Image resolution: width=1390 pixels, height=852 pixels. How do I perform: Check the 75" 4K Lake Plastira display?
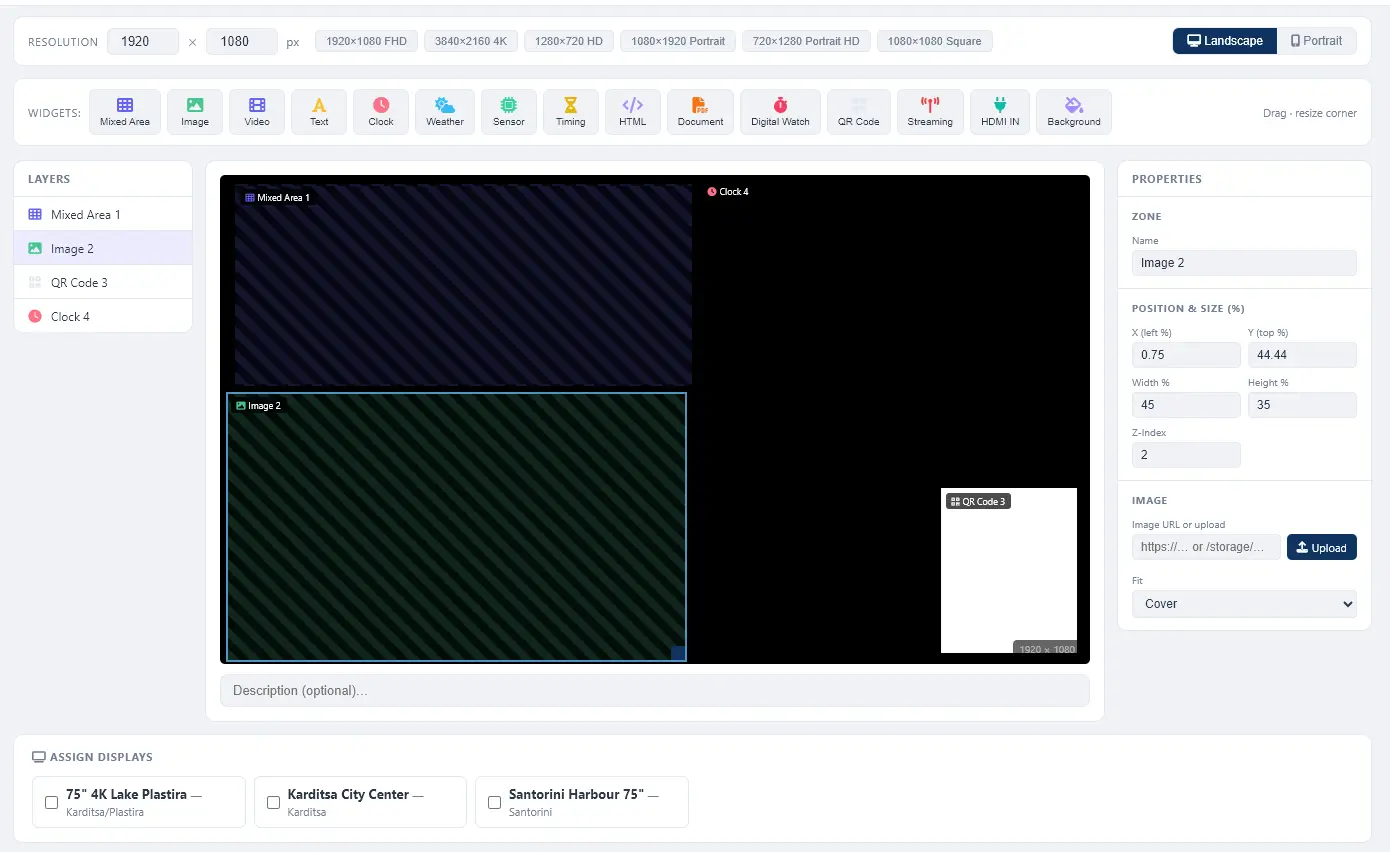[x=52, y=802]
